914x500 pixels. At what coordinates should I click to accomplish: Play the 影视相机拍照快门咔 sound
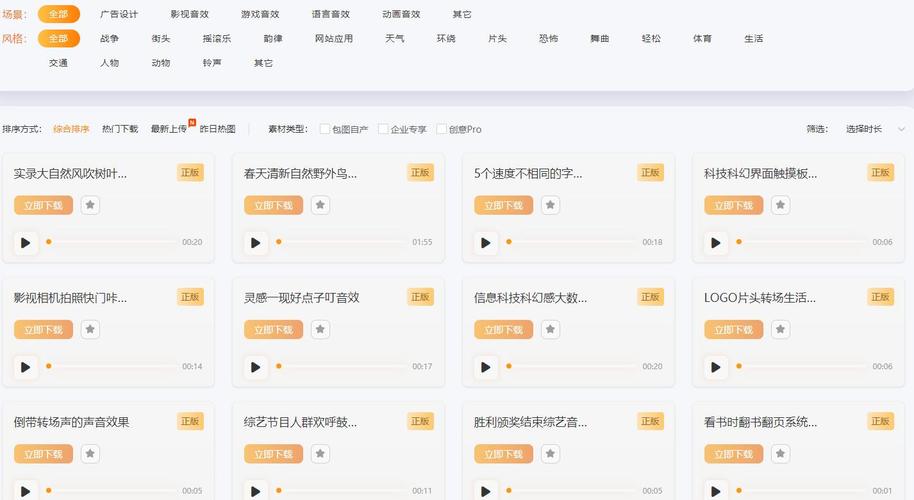[x=26, y=367]
